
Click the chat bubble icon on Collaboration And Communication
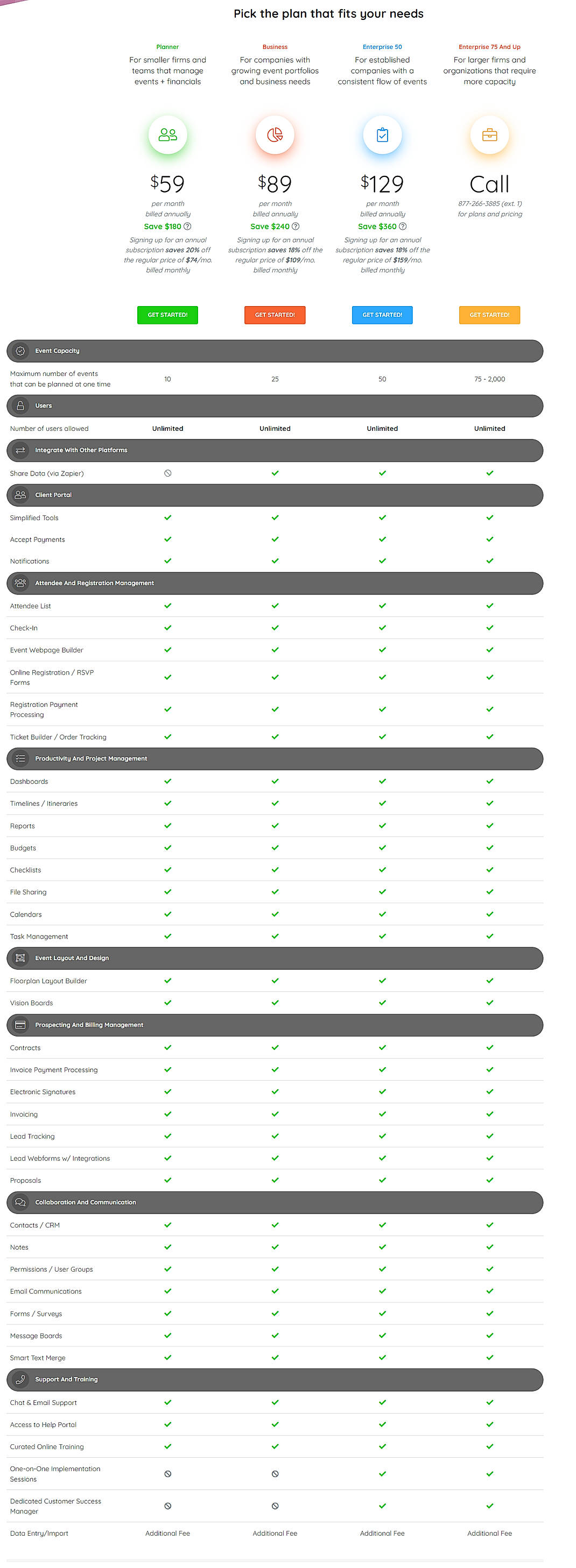20,1202
